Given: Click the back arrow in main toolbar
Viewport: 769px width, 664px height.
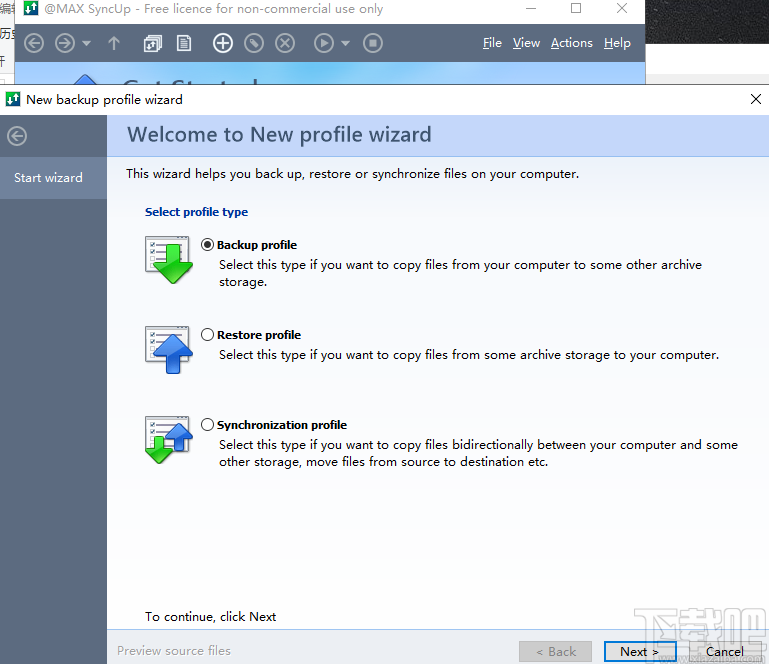Looking at the screenshot, I should pyautogui.click(x=34, y=43).
